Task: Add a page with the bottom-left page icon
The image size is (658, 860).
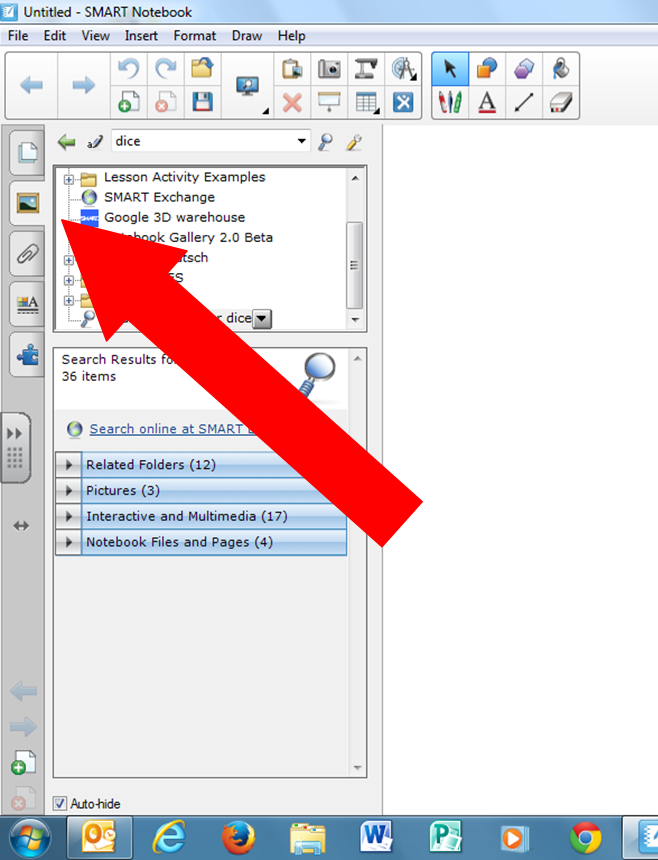Action: tap(23, 762)
